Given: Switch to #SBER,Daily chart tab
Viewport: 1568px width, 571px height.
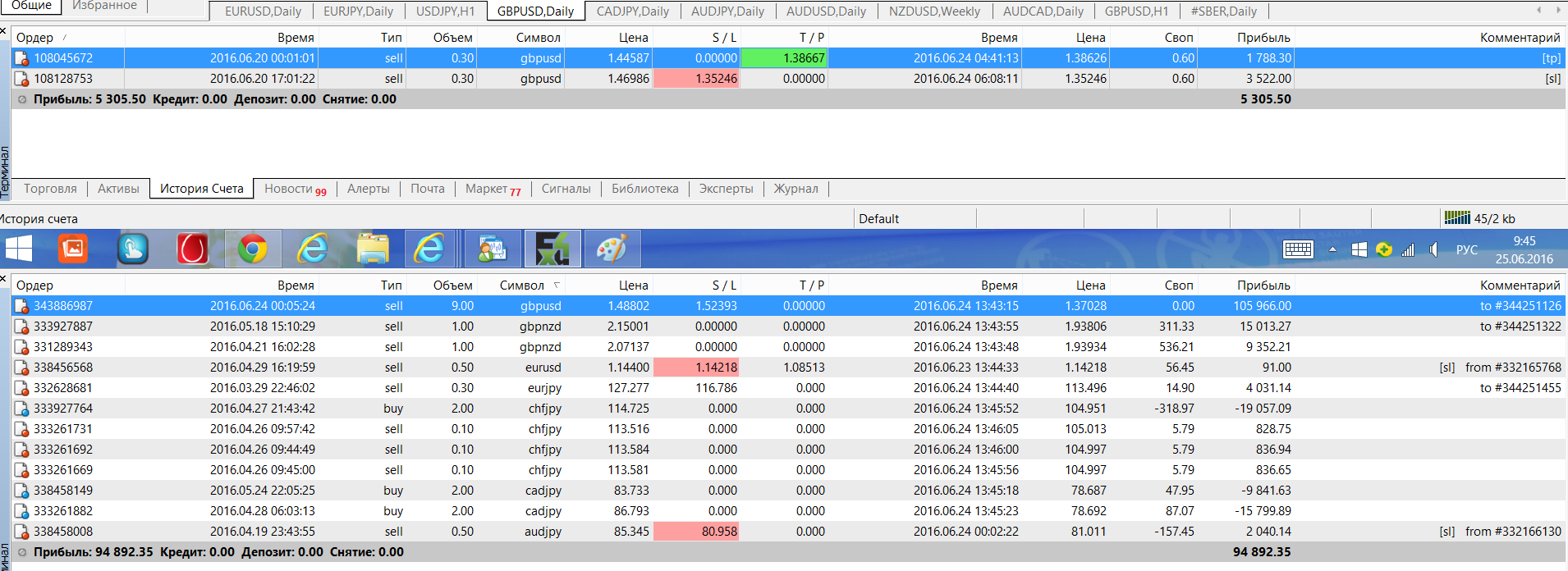Looking at the screenshot, I should pyautogui.click(x=1223, y=11).
